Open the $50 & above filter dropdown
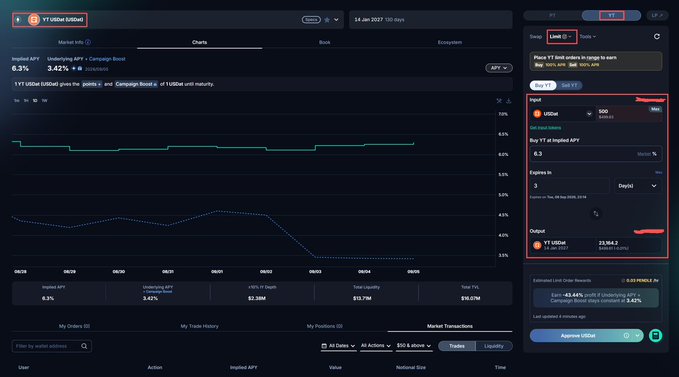Viewport: 679px width, 377px height. (x=414, y=346)
